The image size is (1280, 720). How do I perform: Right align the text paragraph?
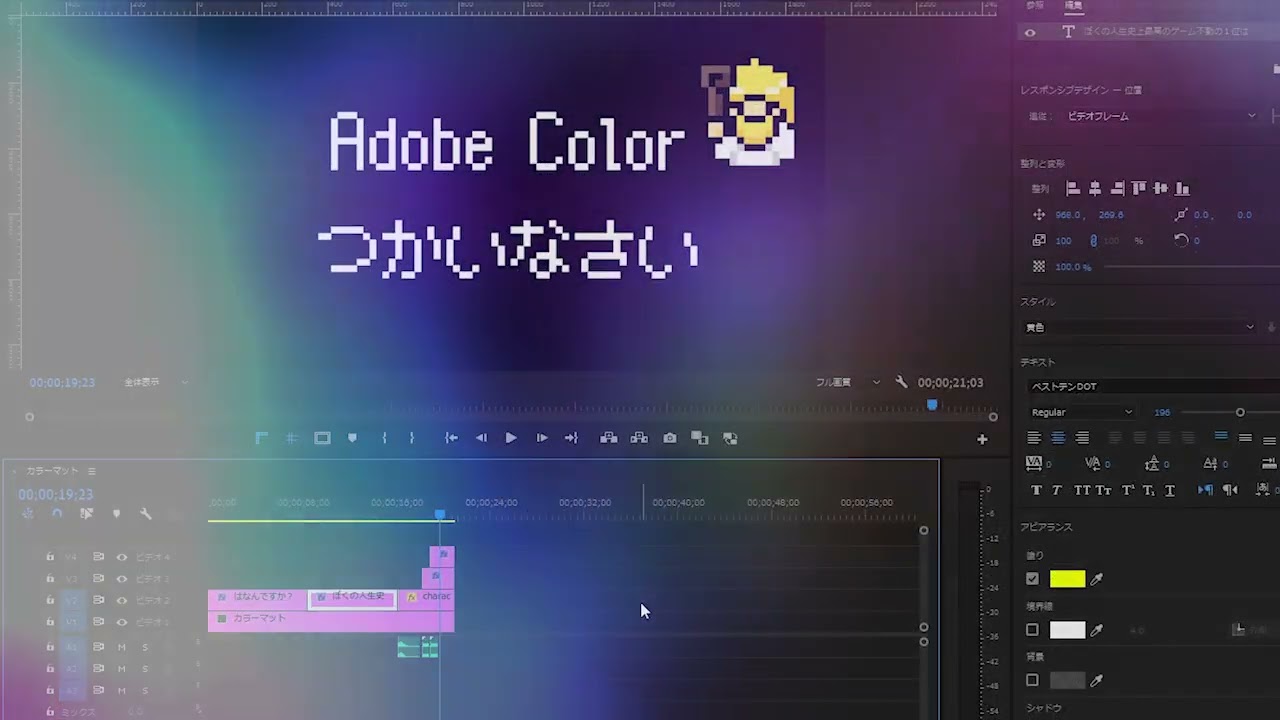(1082, 438)
